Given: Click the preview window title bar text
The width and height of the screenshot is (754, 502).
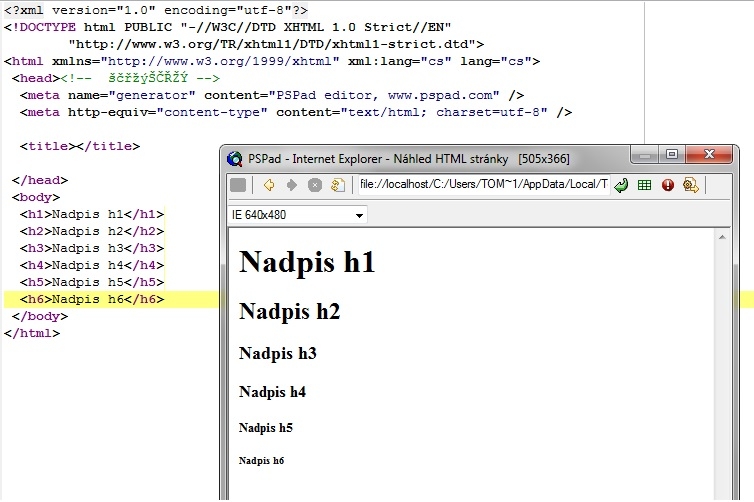Looking at the screenshot, I should click(x=408, y=159).
